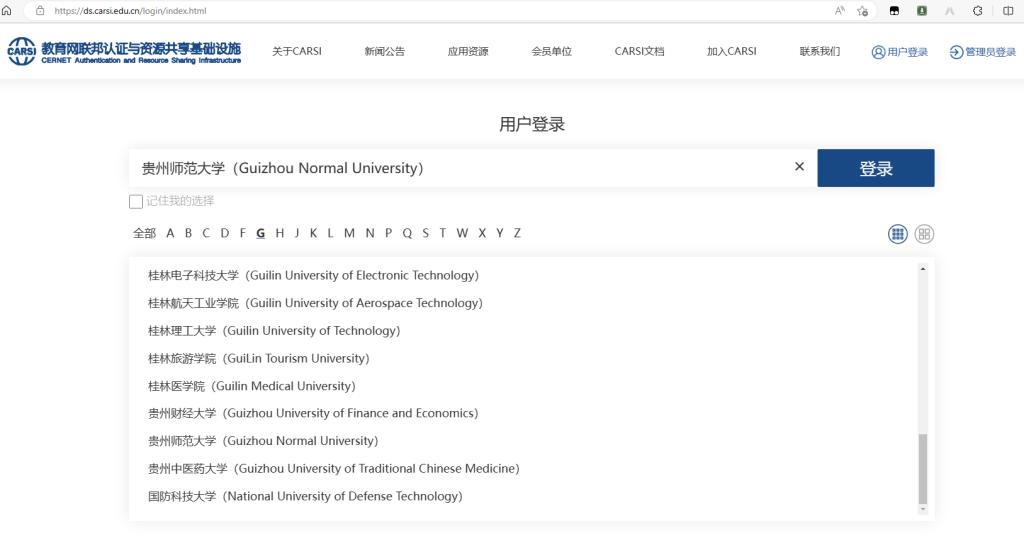This screenshot has width=1024, height=540.
Task: Open the 应用资源 menu
Action: (x=468, y=51)
